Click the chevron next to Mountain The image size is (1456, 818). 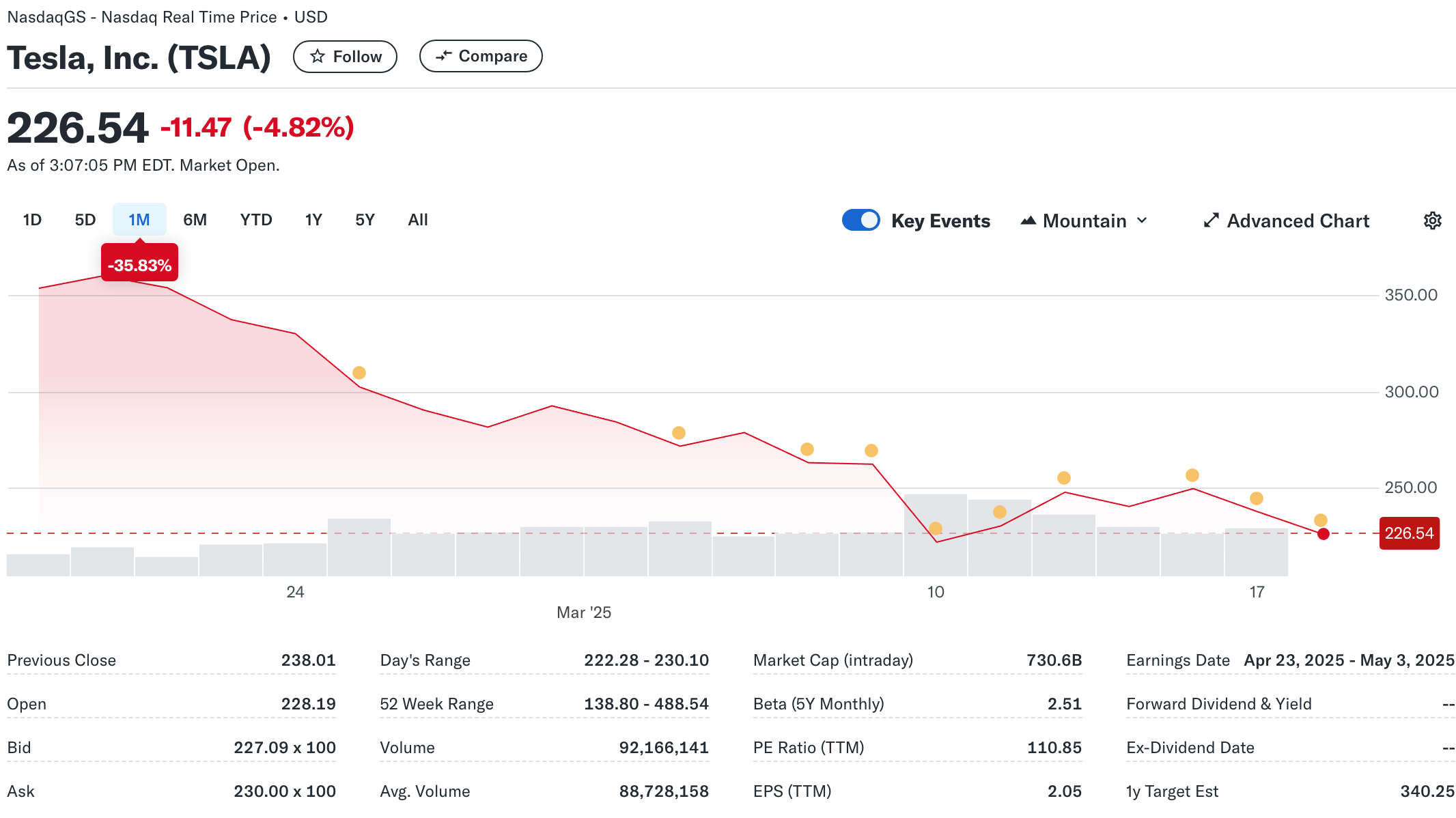pyautogui.click(x=1142, y=221)
